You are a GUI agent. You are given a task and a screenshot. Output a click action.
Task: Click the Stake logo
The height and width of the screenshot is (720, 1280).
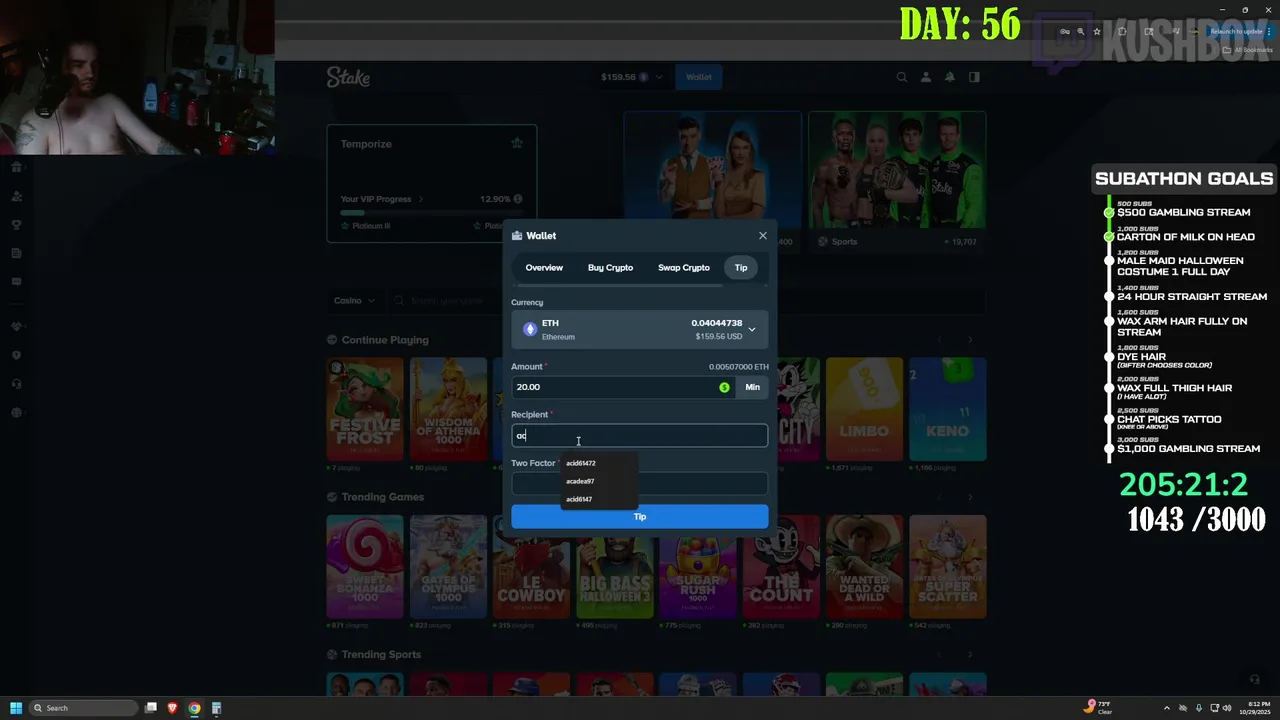348,77
